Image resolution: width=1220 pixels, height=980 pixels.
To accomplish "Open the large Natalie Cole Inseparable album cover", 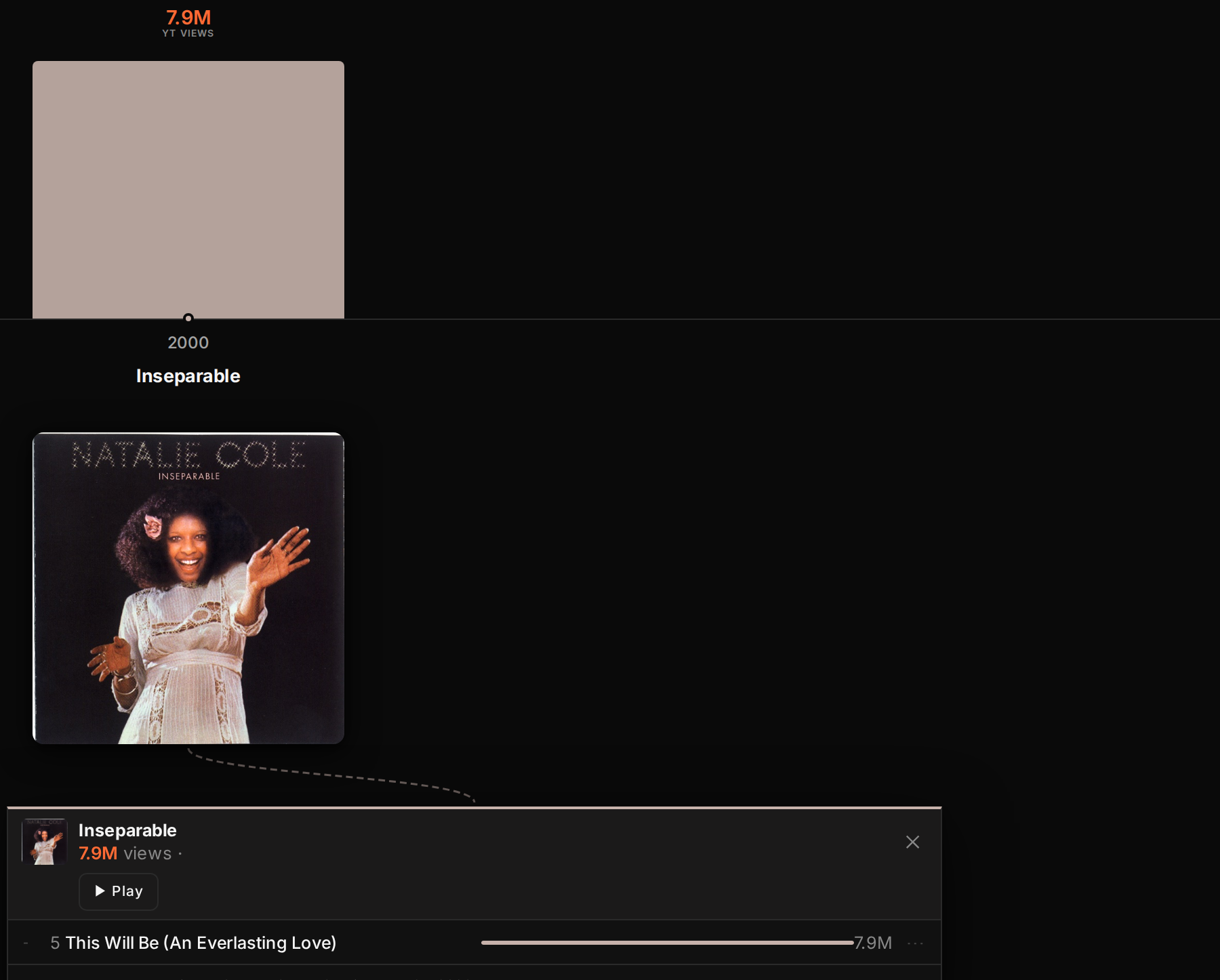I will click(188, 588).
